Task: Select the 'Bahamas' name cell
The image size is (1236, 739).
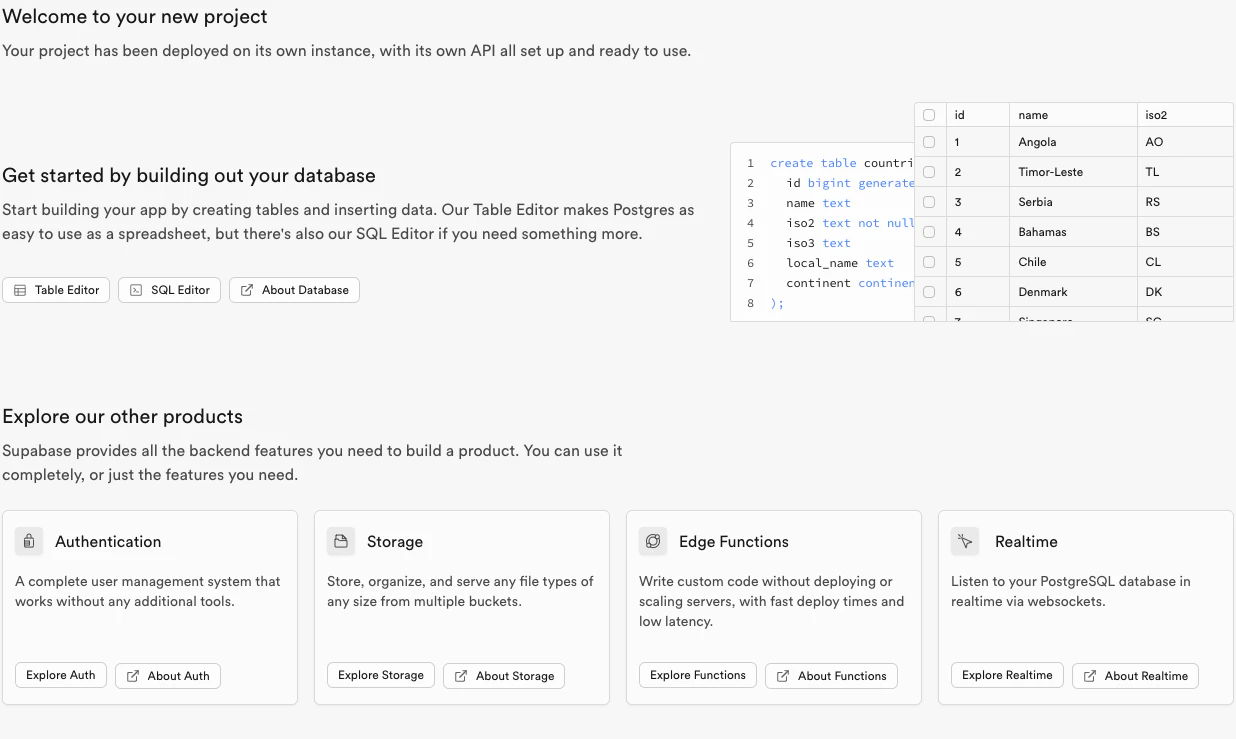Action: pyautogui.click(x=1073, y=232)
